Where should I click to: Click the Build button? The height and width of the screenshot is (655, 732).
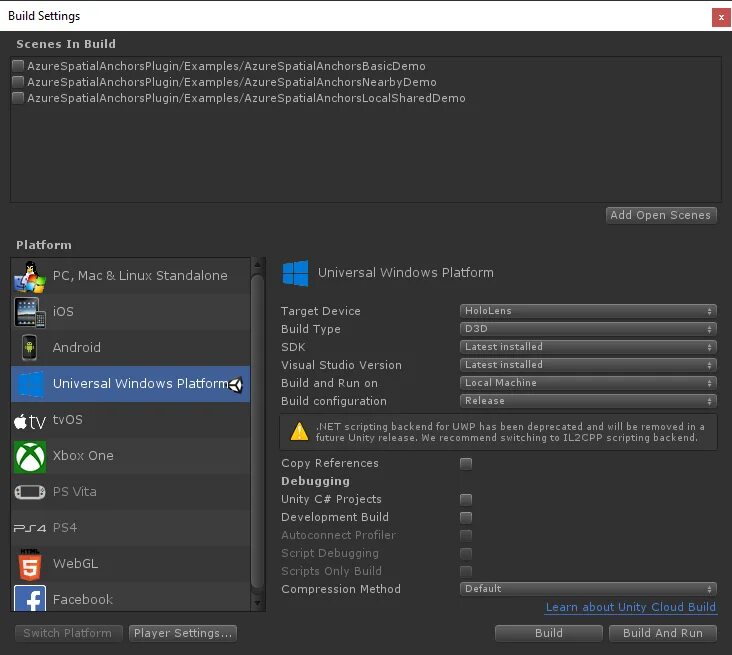coord(549,634)
